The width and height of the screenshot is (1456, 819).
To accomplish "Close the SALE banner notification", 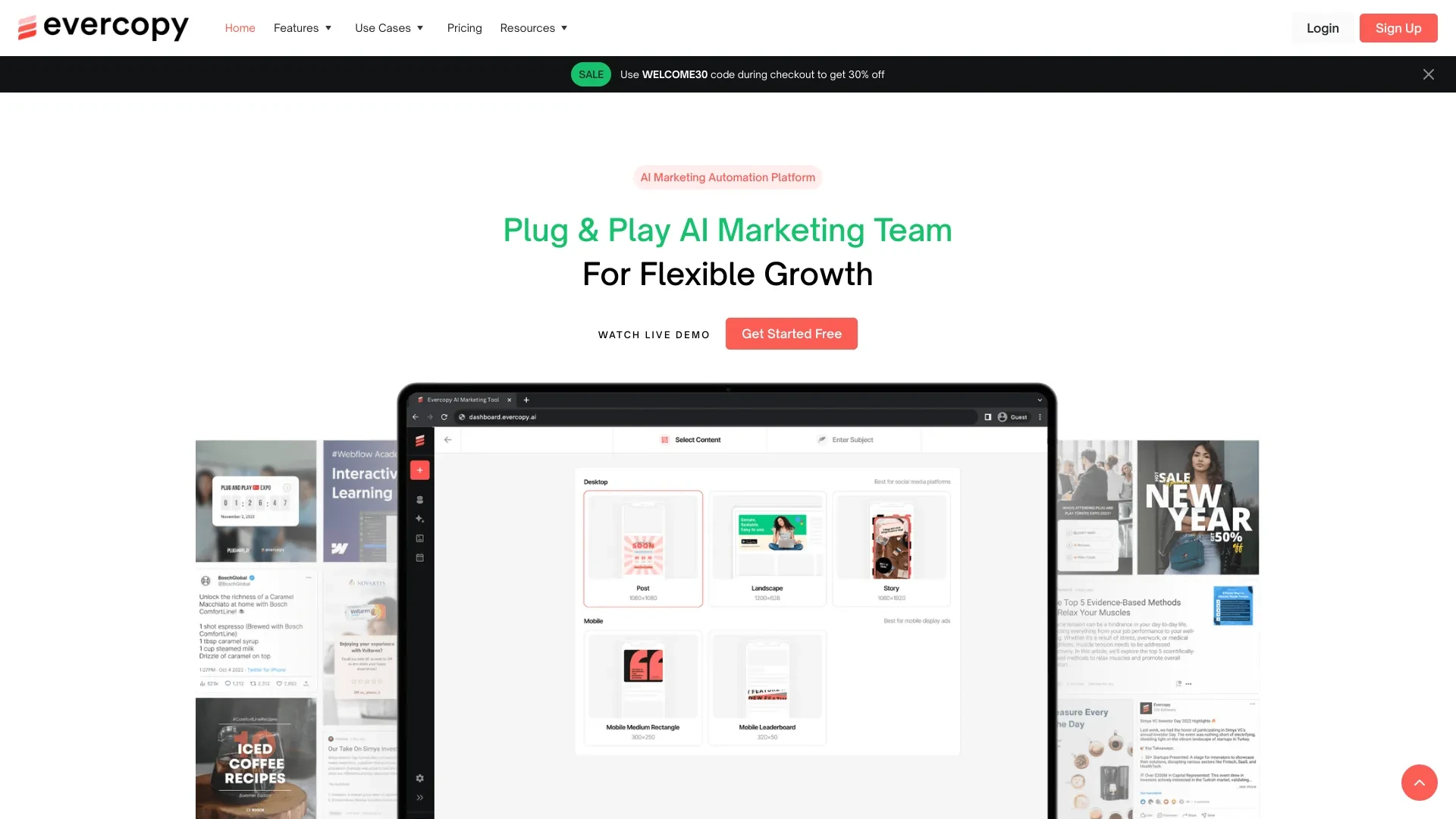I will click(1429, 74).
